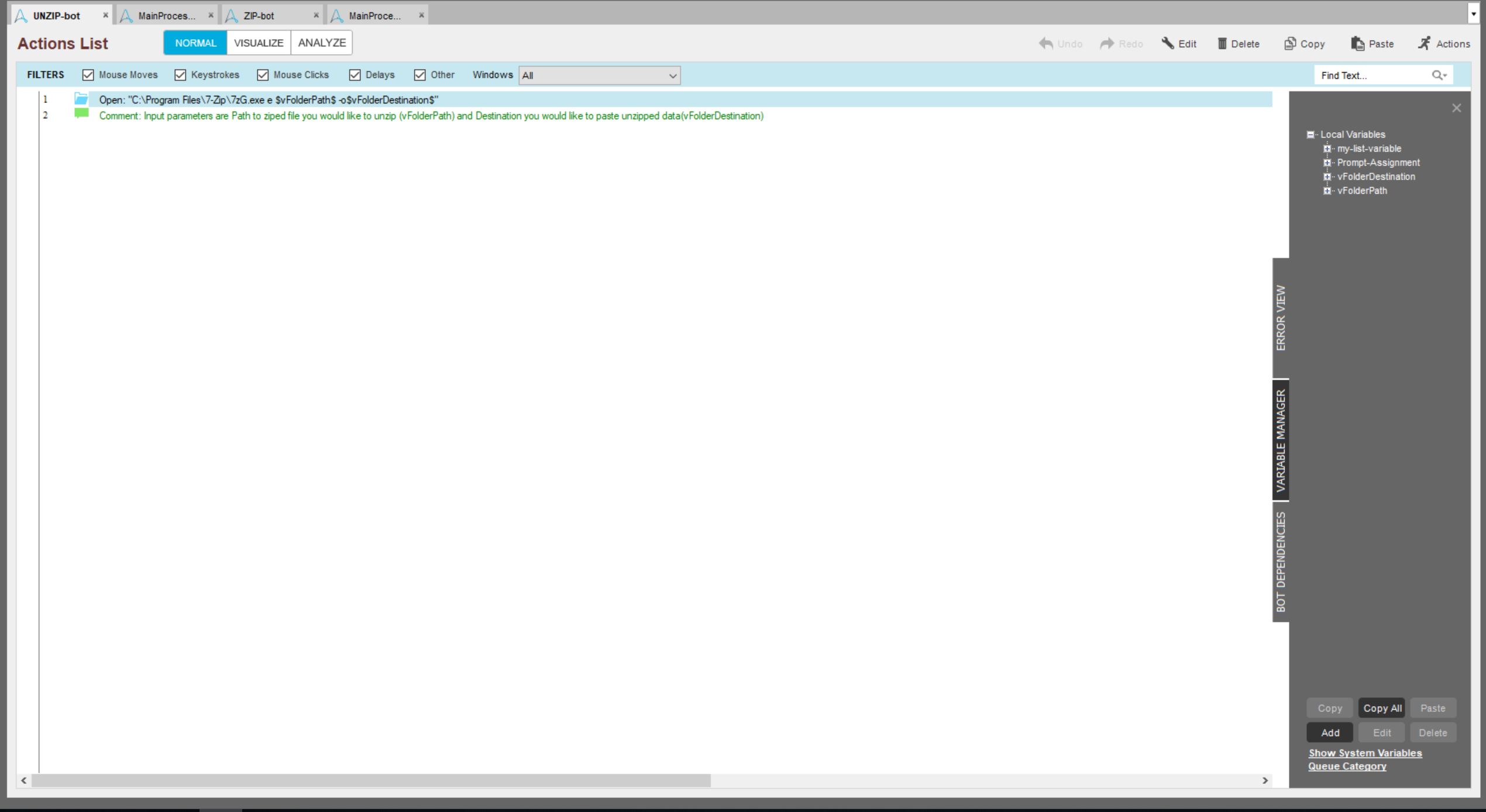Toggle the Keystrokes filter checkbox
The height and width of the screenshot is (812, 1486).
180,75
